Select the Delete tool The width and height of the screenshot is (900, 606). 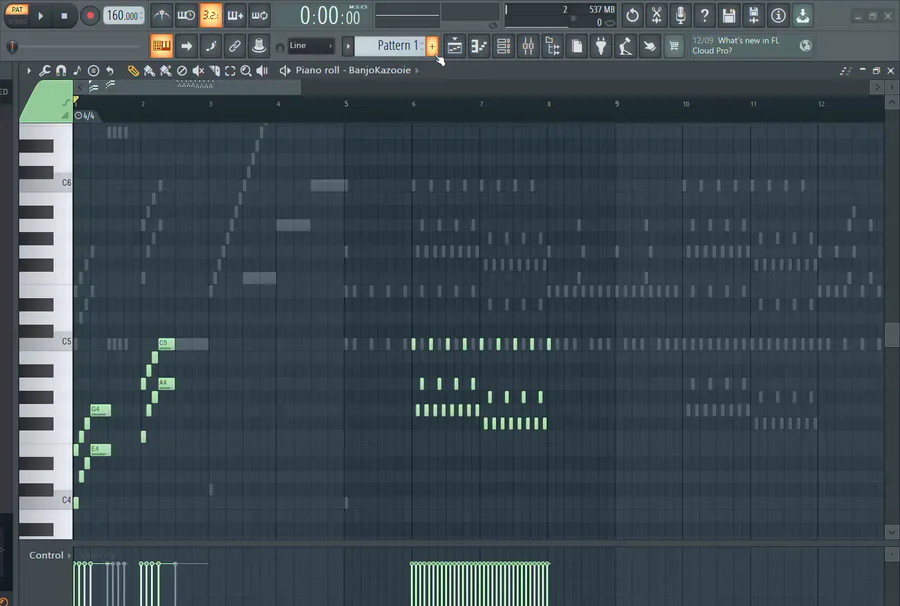tap(182, 71)
